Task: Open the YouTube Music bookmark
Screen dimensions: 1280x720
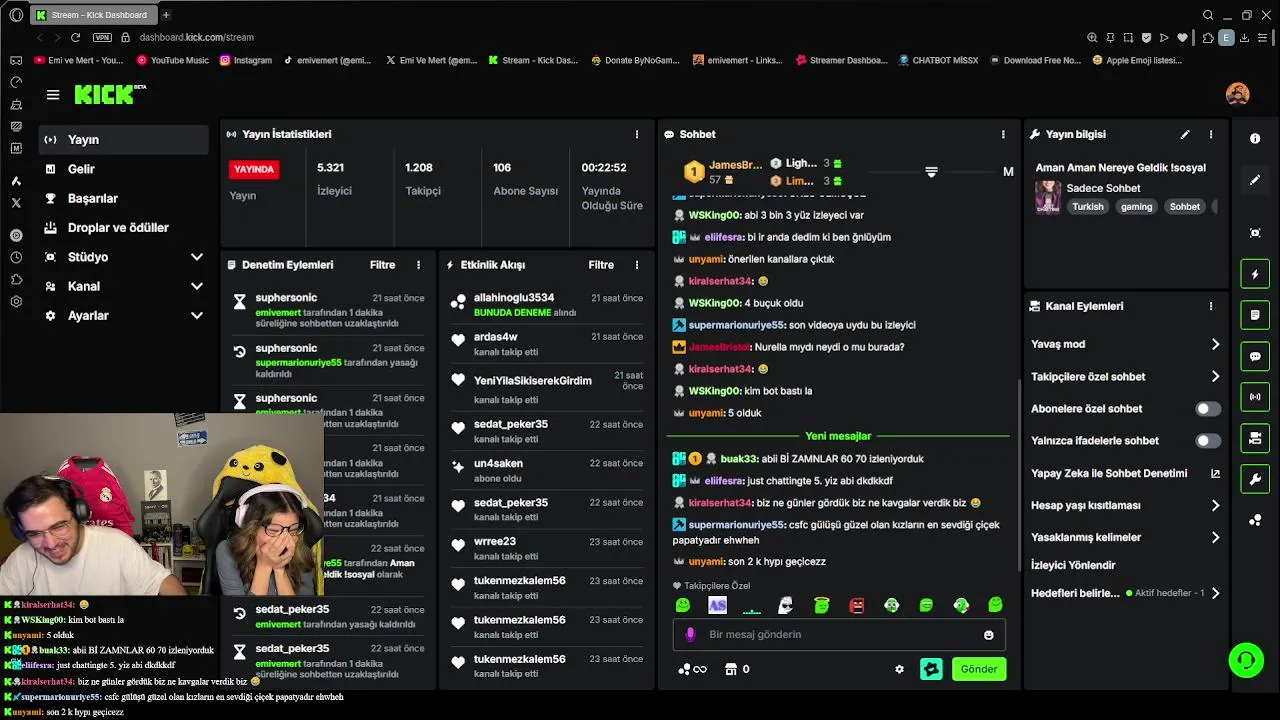Action: [x=172, y=60]
